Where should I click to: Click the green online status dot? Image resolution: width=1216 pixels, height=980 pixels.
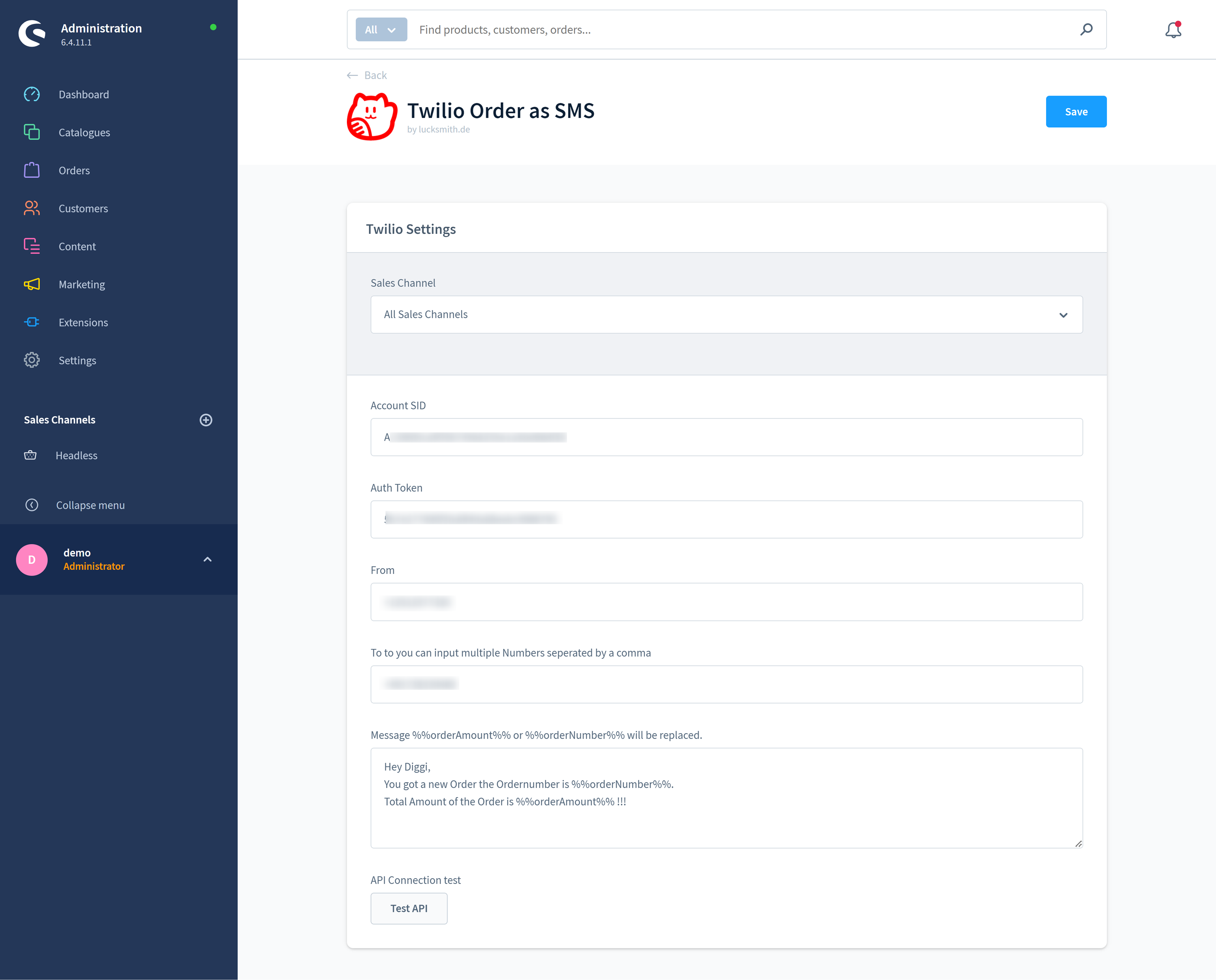click(x=213, y=26)
